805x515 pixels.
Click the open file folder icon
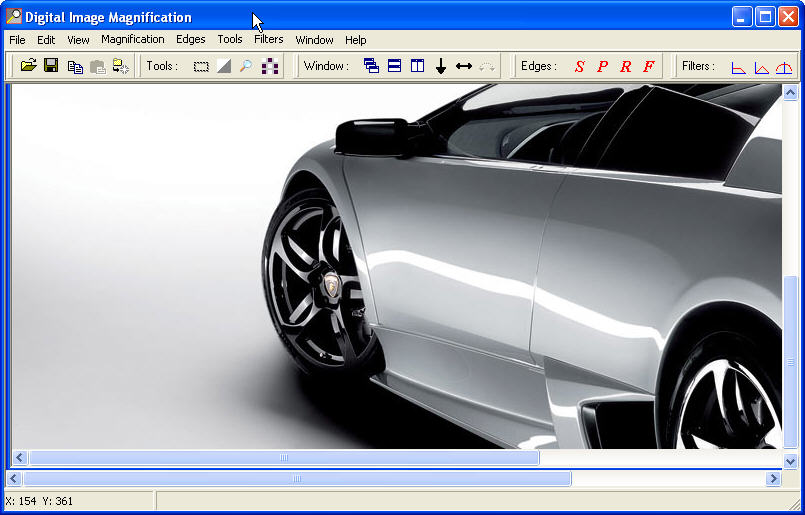pyautogui.click(x=28, y=66)
